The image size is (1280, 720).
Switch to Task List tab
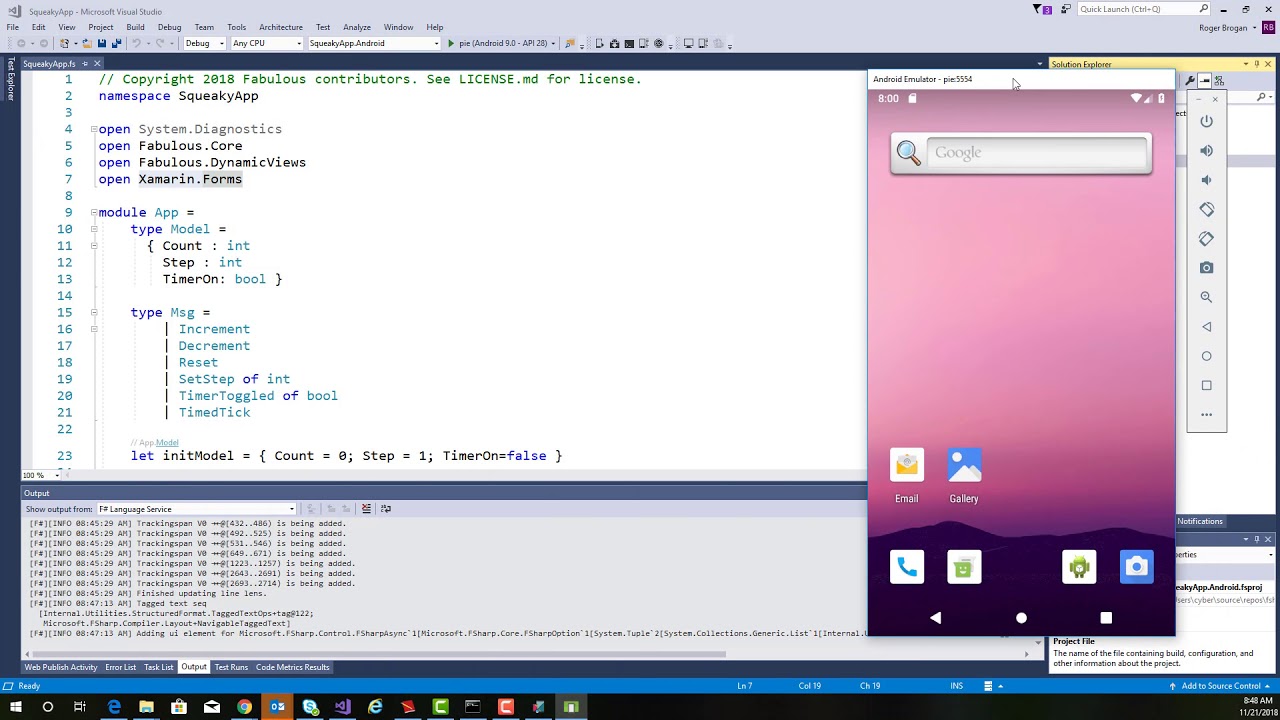(x=158, y=667)
